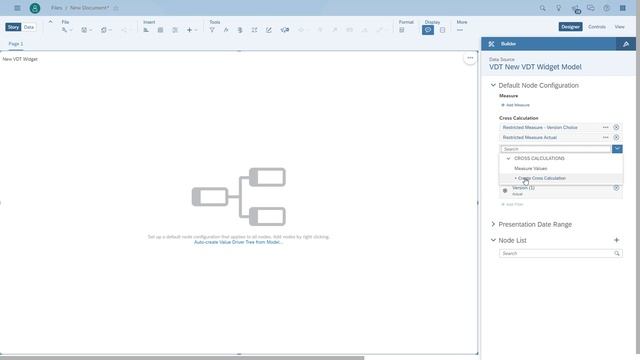The width and height of the screenshot is (640, 360).
Task: Open the discussions chat icon
Action: [x=591, y=8]
